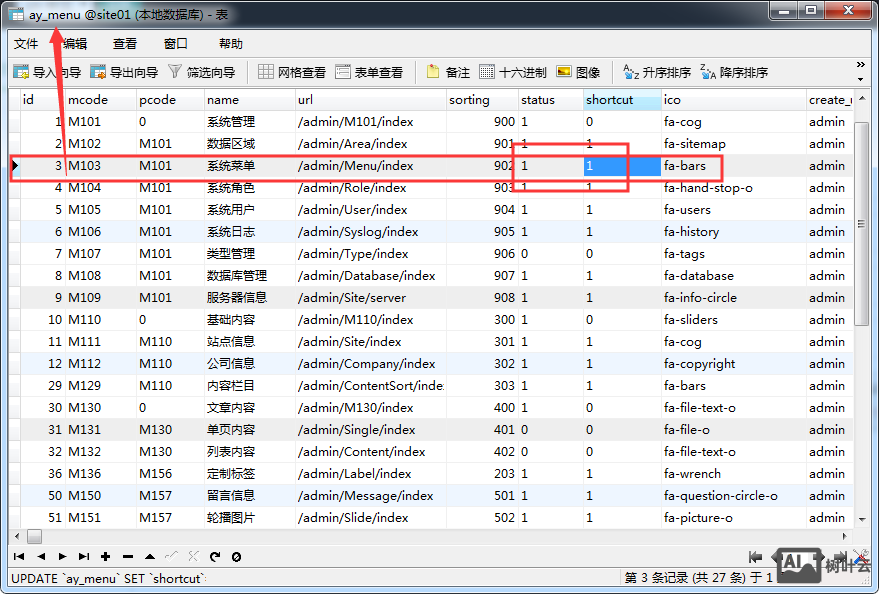Open the 查看 (View) menu
The image size is (879, 594).
tap(125, 44)
